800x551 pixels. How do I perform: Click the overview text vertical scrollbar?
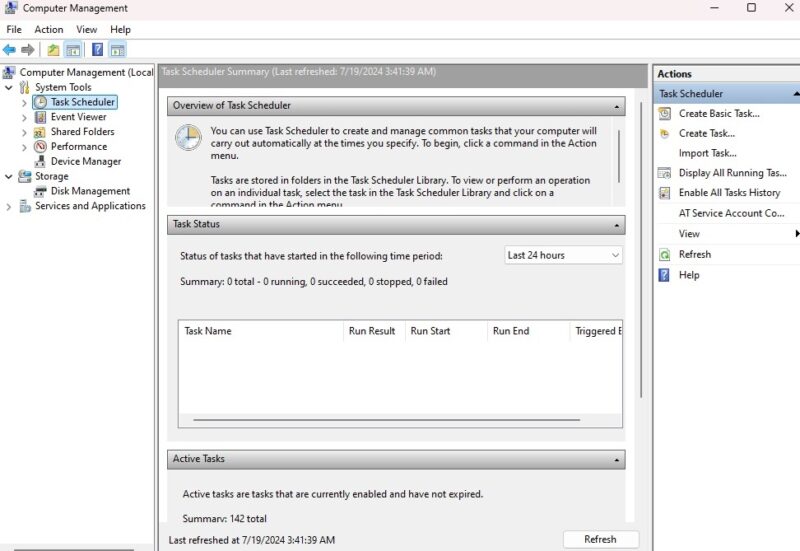point(619,156)
